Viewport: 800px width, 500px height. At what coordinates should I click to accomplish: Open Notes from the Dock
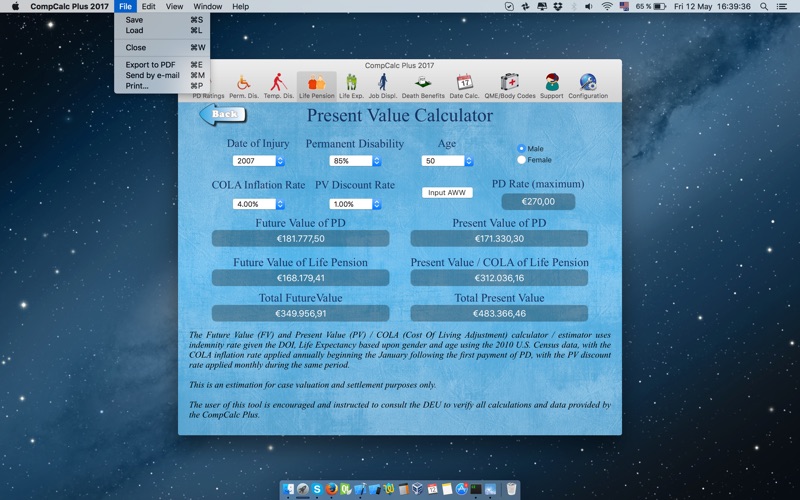click(x=447, y=489)
